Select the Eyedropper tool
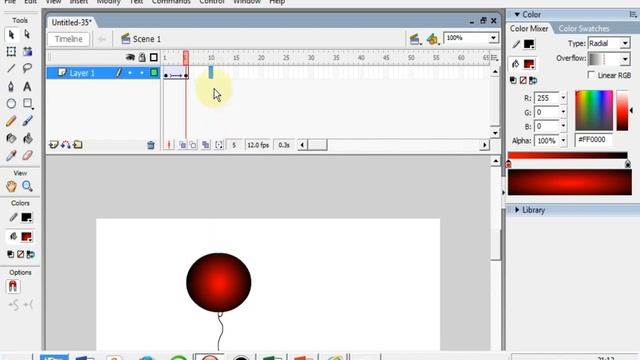This screenshot has height=360, width=640. [11, 156]
